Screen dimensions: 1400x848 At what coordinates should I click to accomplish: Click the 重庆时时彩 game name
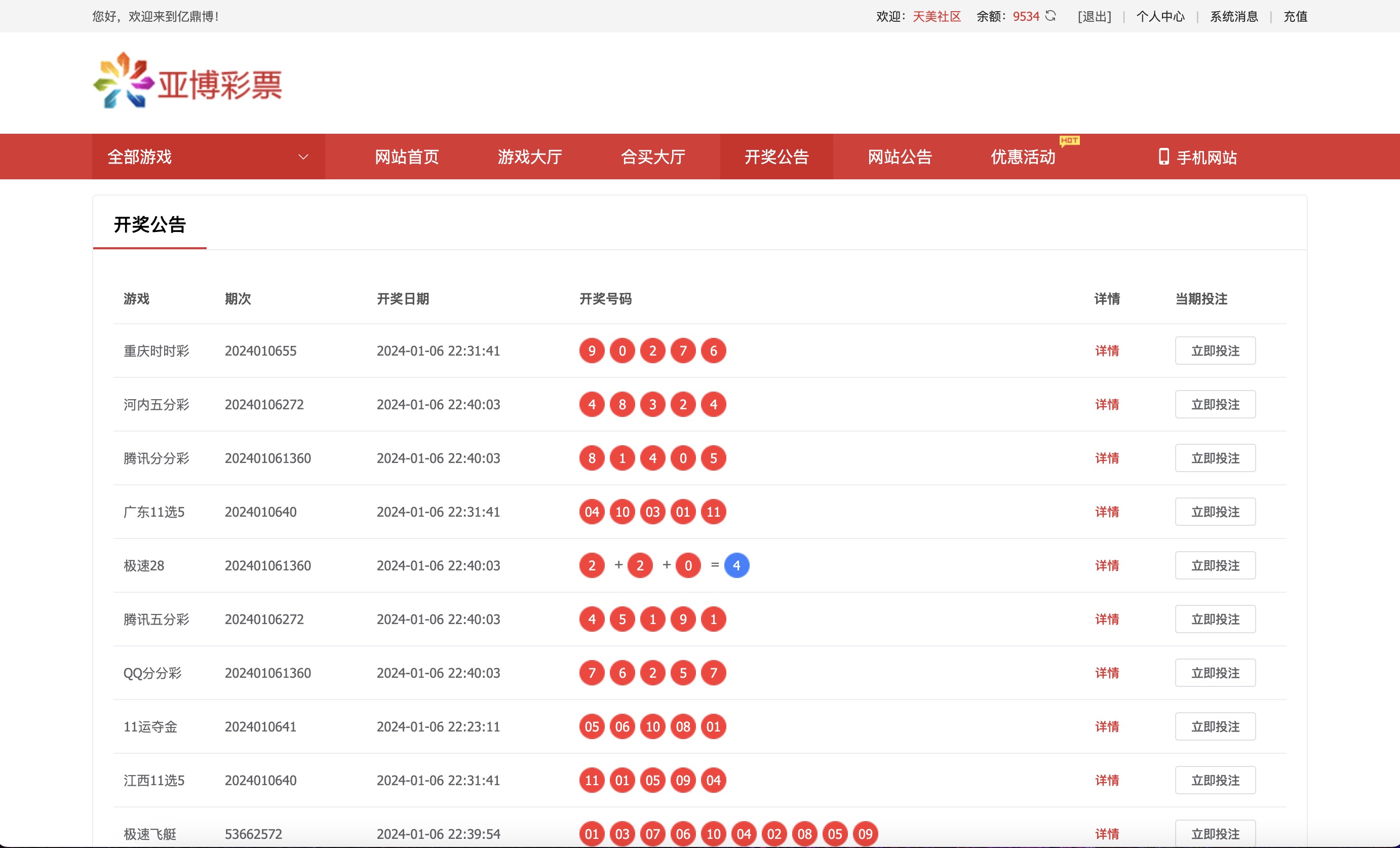coord(156,351)
